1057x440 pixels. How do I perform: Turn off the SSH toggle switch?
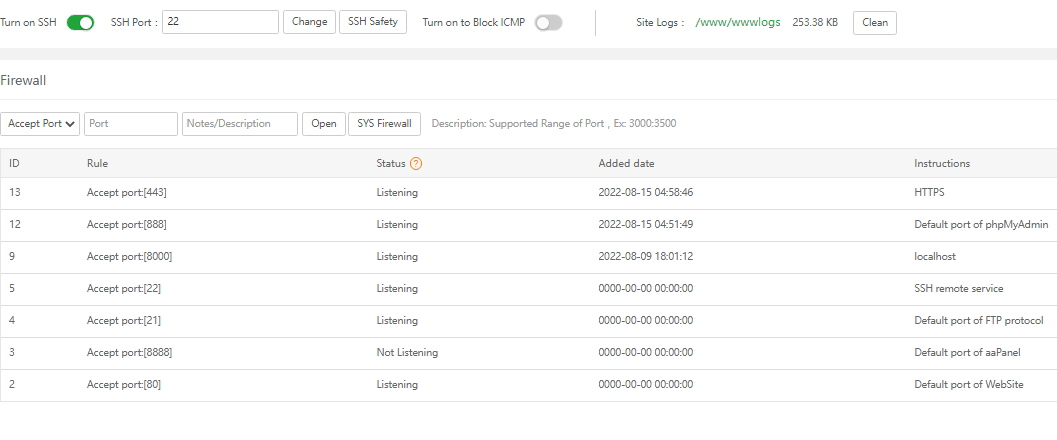pos(81,22)
